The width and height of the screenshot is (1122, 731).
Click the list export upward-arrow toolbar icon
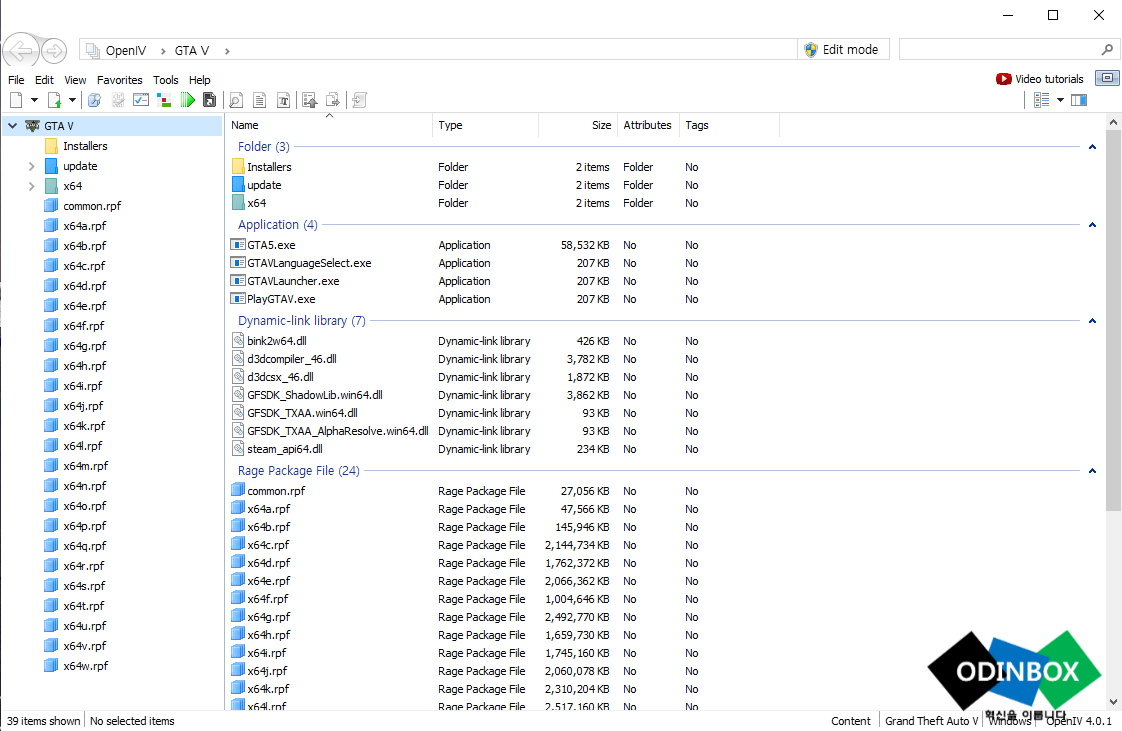pos(309,100)
